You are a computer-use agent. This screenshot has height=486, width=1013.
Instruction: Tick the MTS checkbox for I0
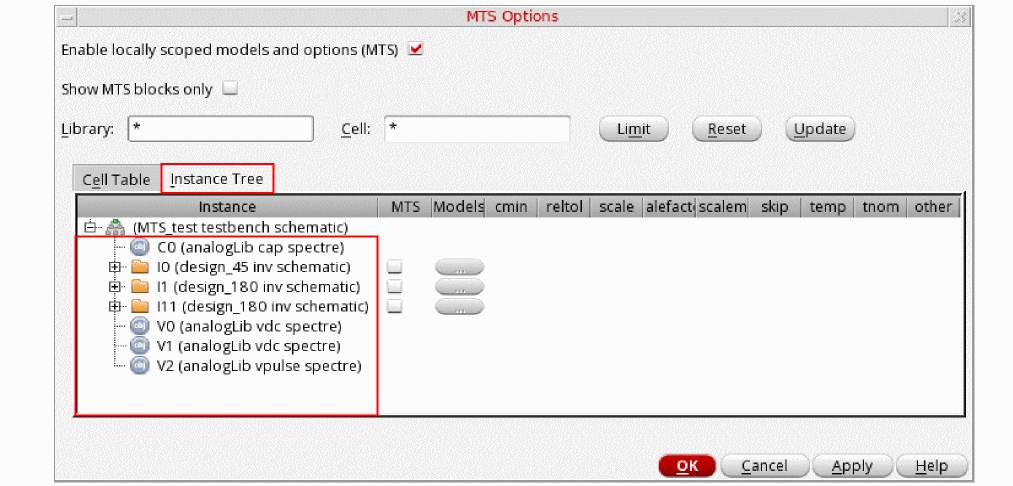[394, 267]
